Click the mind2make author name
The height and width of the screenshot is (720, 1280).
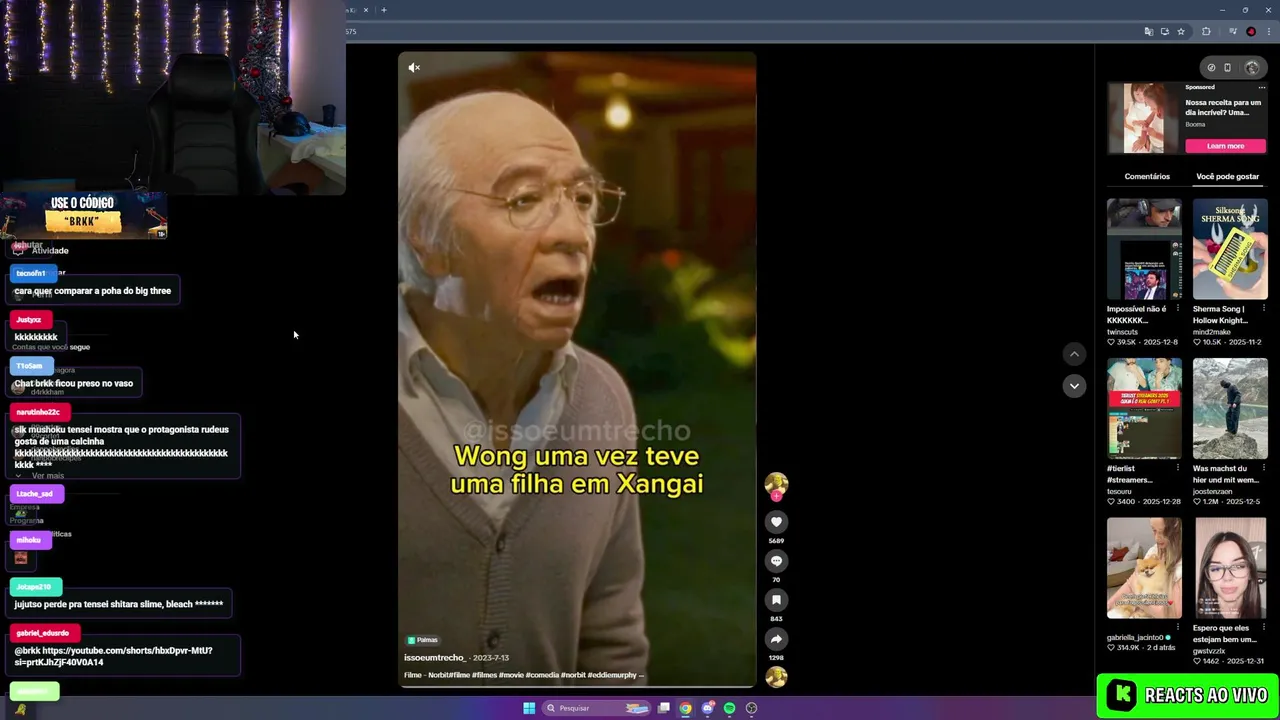click(1212, 332)
